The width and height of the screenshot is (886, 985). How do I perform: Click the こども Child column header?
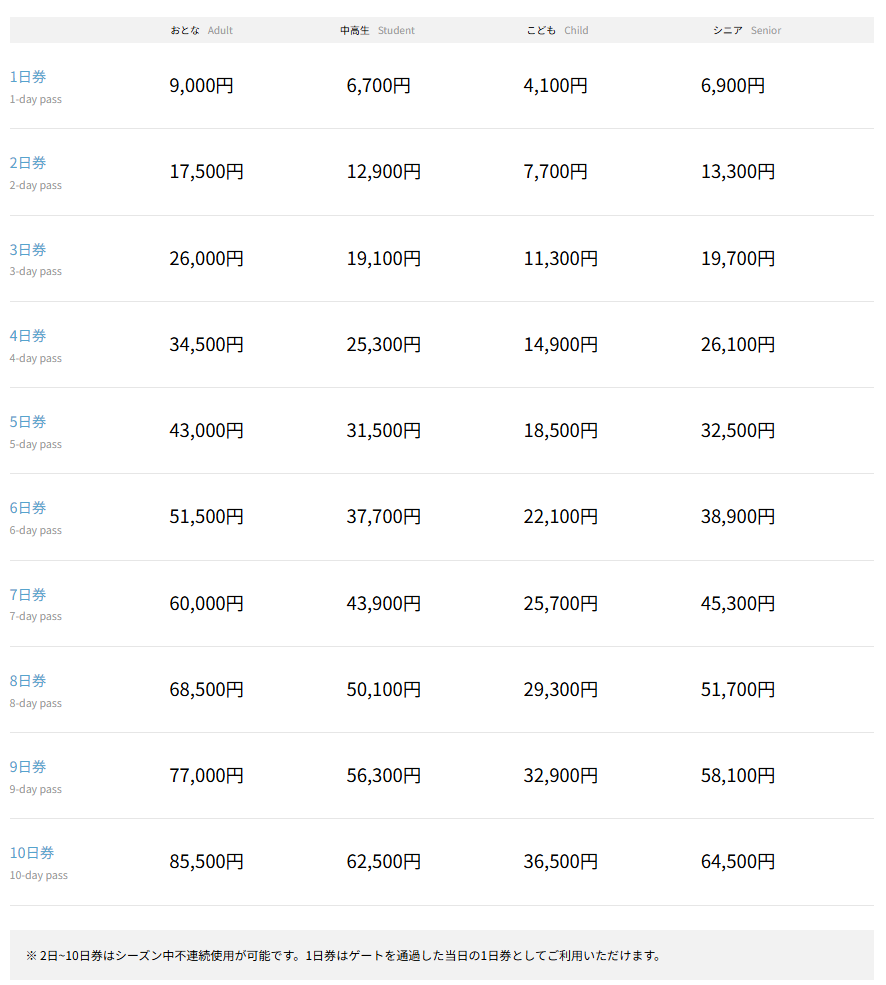[x=557, y=30]
